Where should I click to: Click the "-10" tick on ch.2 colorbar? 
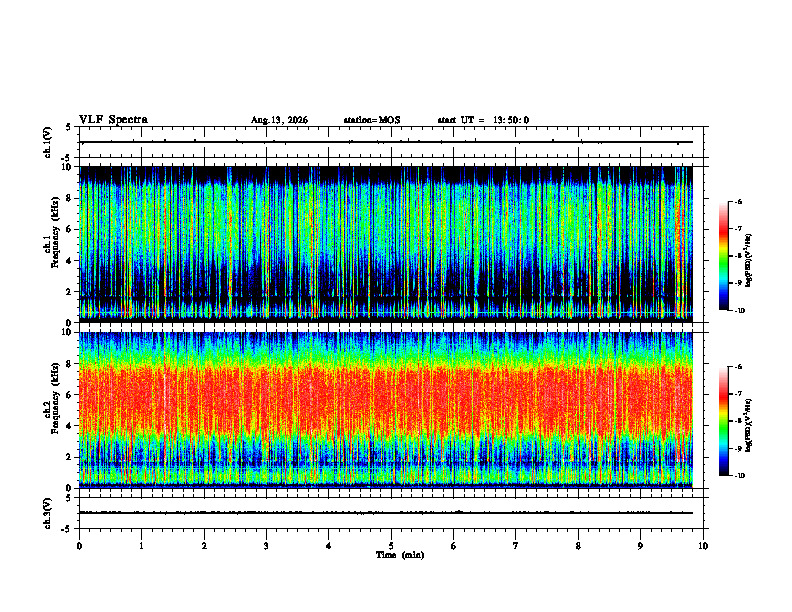[740, 476]
